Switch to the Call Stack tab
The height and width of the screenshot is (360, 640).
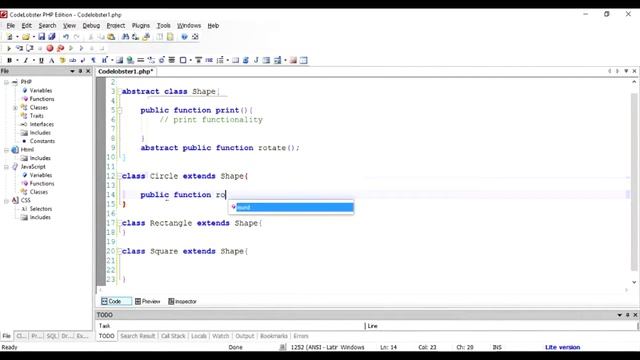pos(173,336)
